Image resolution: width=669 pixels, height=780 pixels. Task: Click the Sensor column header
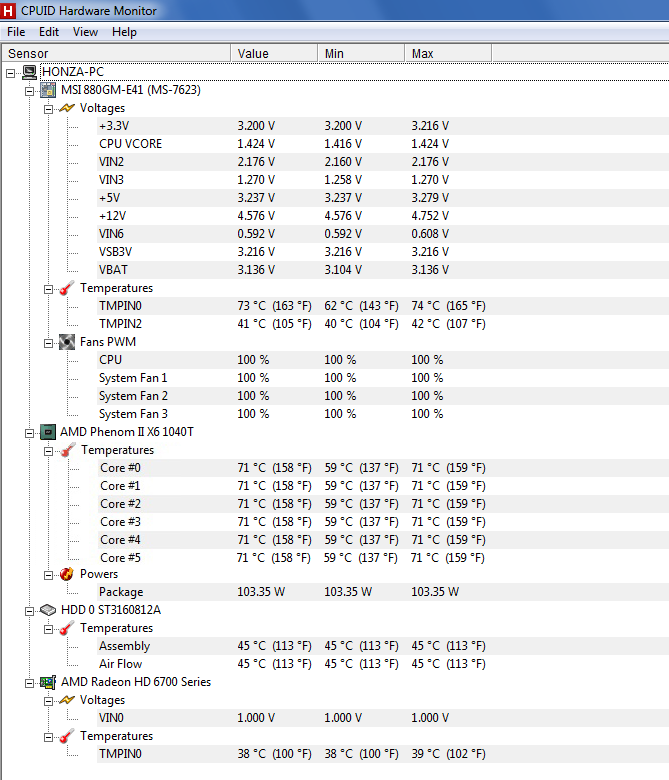[x=116, y=53]
